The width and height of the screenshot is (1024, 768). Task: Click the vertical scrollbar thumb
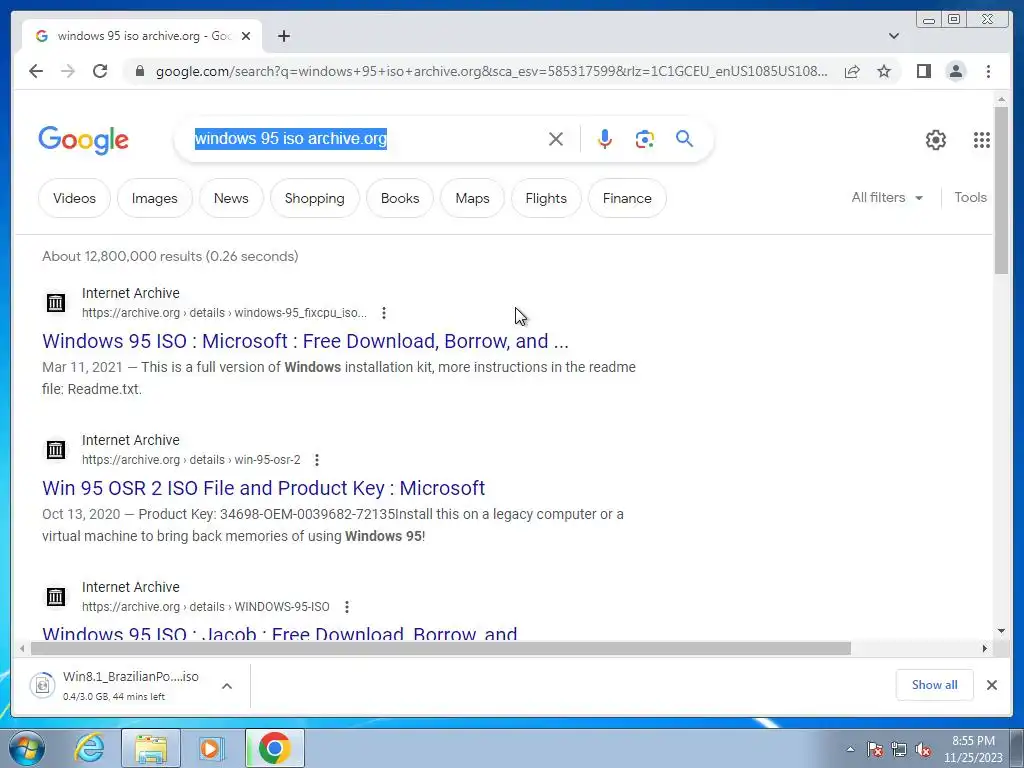pos(1001,191)
